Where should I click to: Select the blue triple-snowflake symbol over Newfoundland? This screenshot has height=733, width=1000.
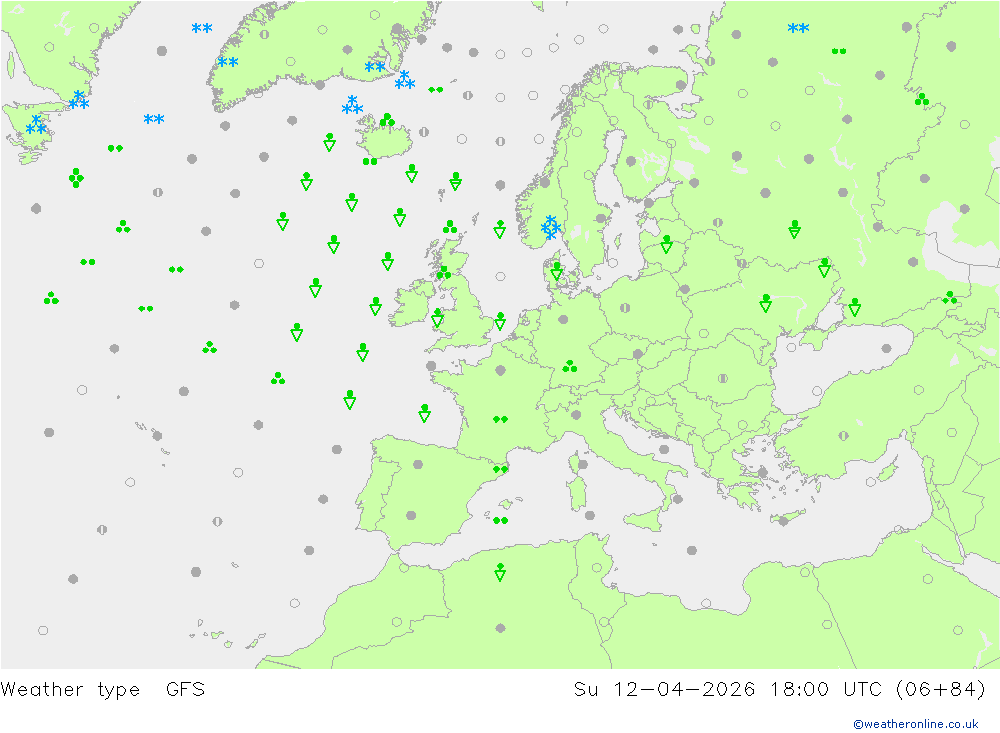[36, 125]
